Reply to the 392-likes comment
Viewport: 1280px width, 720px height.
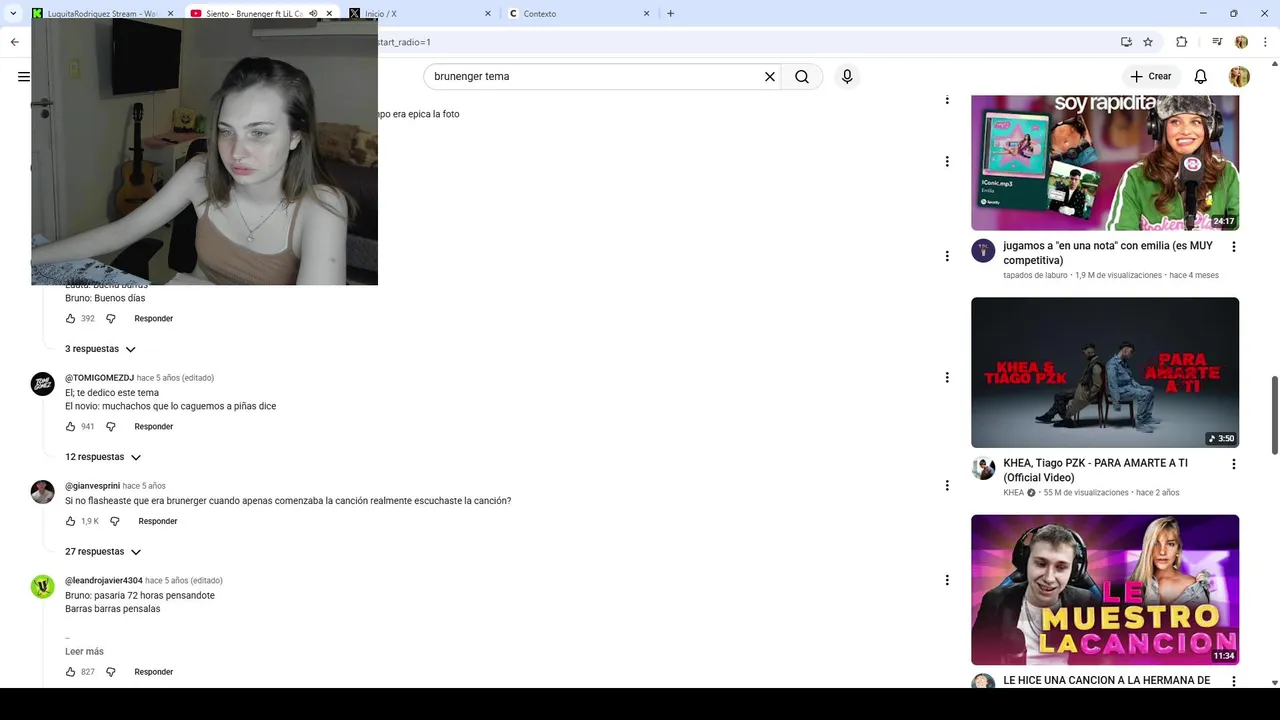[154, 319]
